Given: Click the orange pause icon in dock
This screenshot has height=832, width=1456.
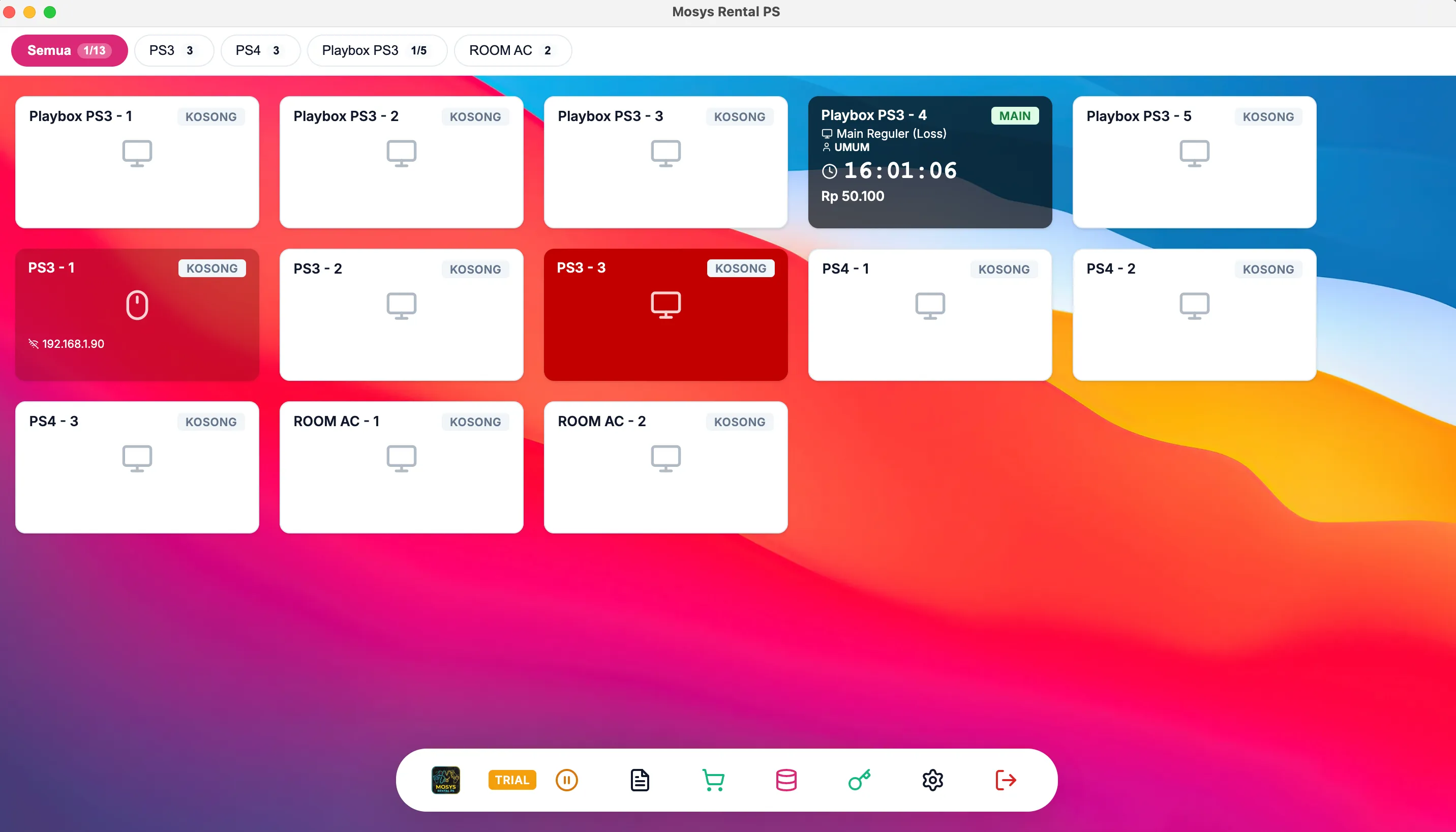Looking at the screenshot, I should pyautogui.click(x=567, y=780).
